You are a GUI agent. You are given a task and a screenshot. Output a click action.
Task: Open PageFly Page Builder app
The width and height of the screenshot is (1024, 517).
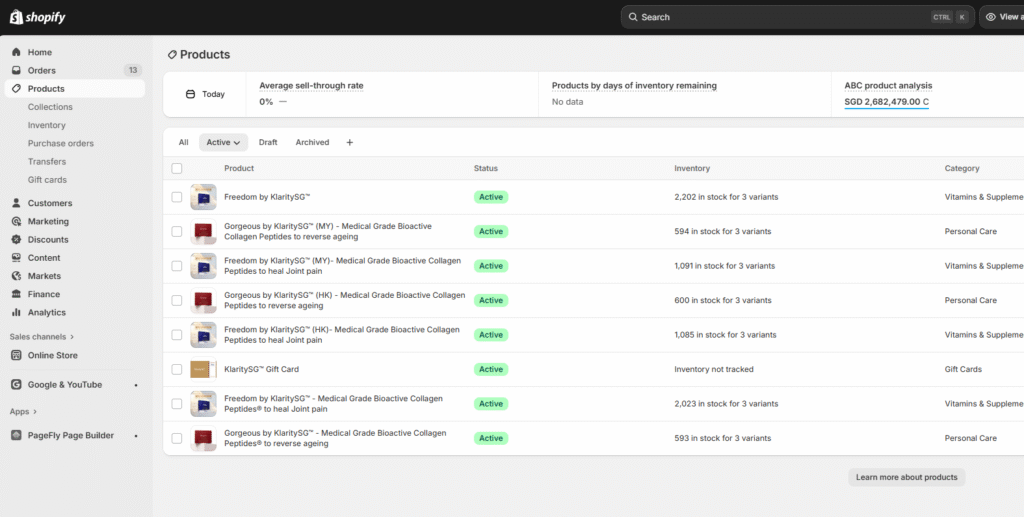coord(70,435)
